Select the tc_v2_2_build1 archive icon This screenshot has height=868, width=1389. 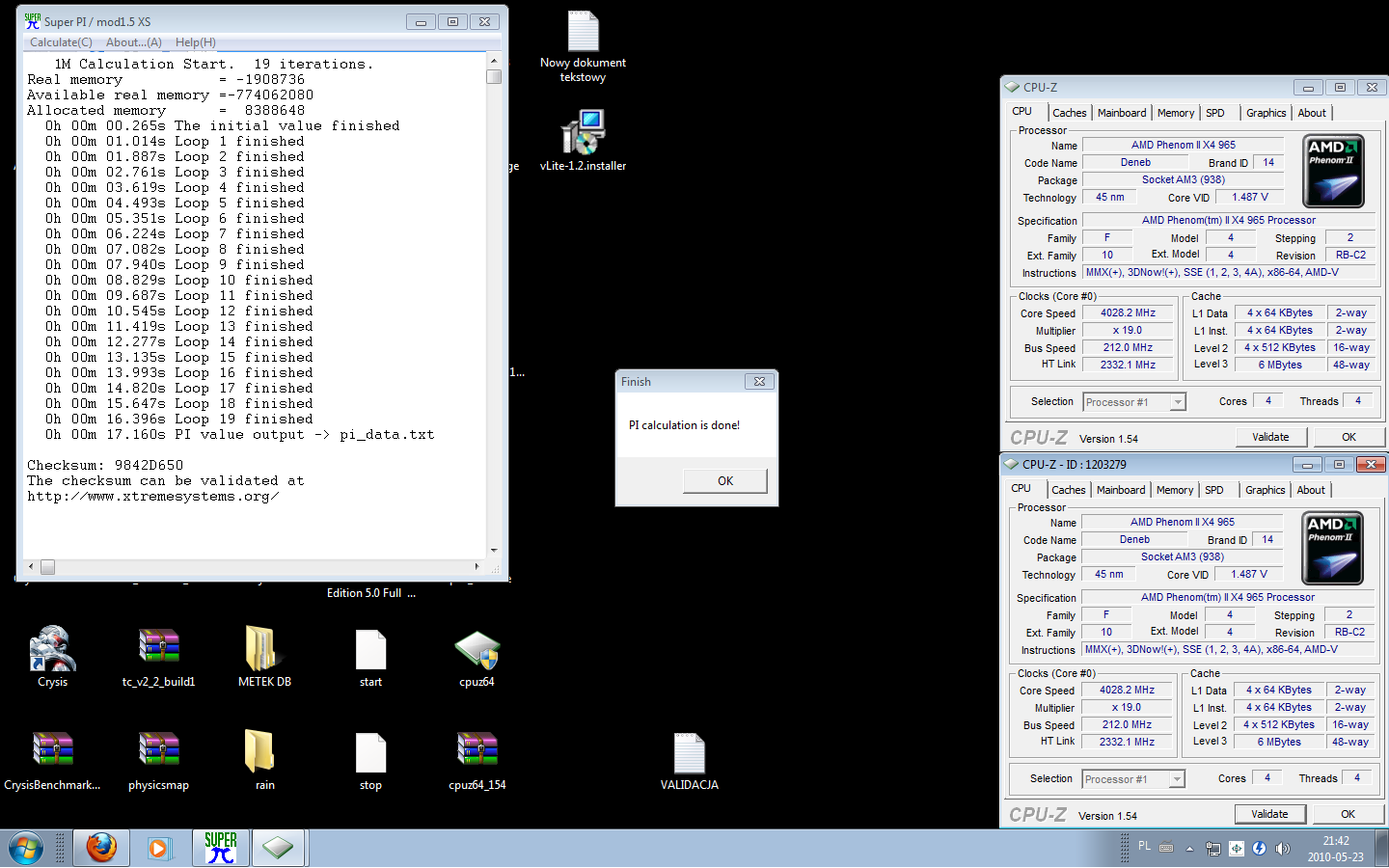(x=159, y=648)
